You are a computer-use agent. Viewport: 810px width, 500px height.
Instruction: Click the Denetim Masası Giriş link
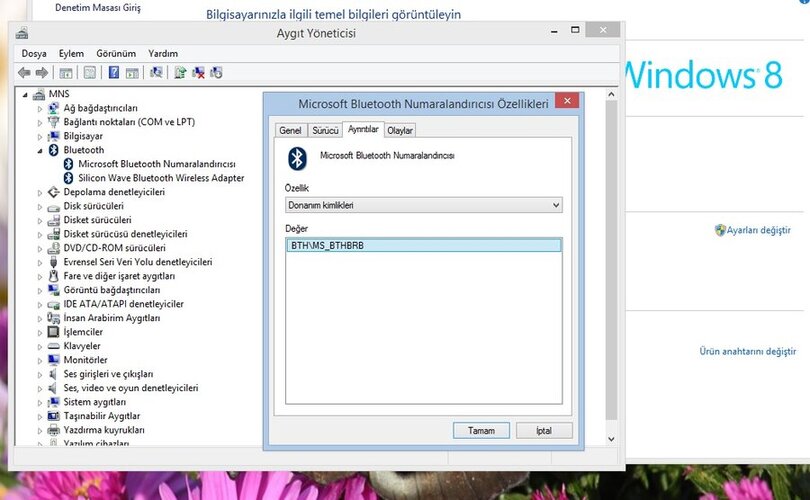98,8
